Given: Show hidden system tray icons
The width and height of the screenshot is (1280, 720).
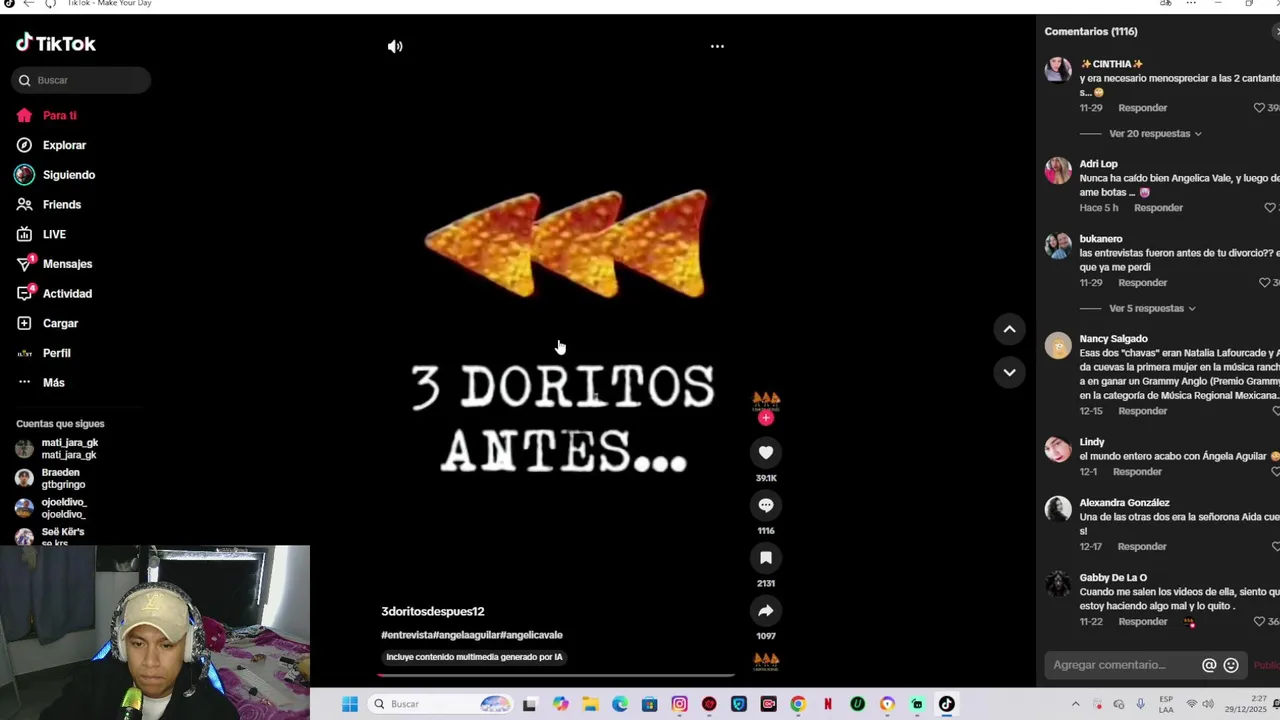Looking at the screenshot, I should click(1075, 704).
